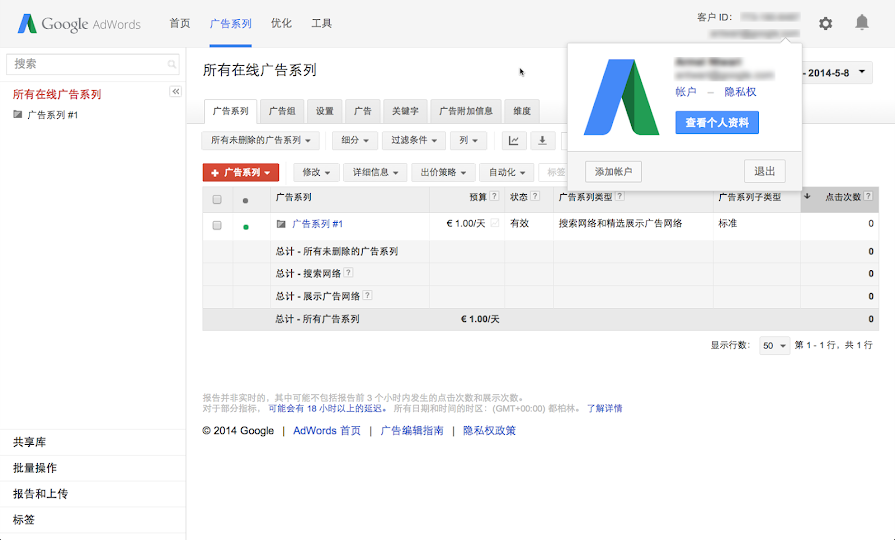This screenshot has width=895, height=540.
Task: Click into the 搜索 input field
Action: tap(88, 64)
